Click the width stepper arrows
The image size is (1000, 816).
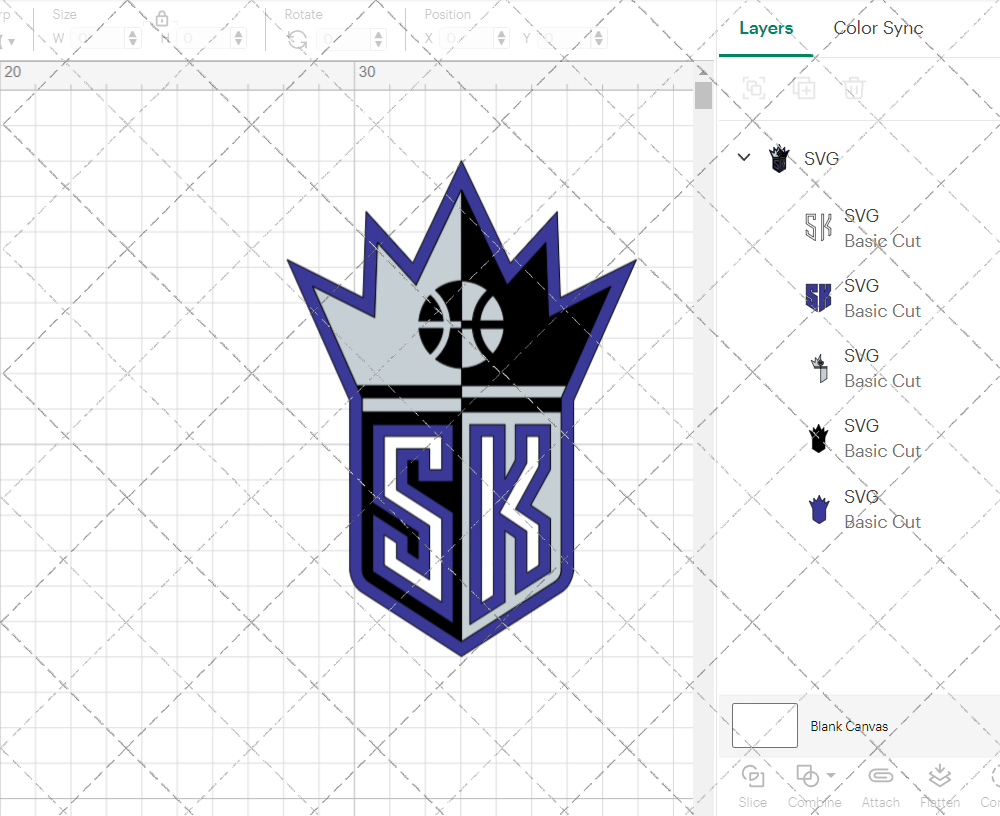(x=133, y=39)
